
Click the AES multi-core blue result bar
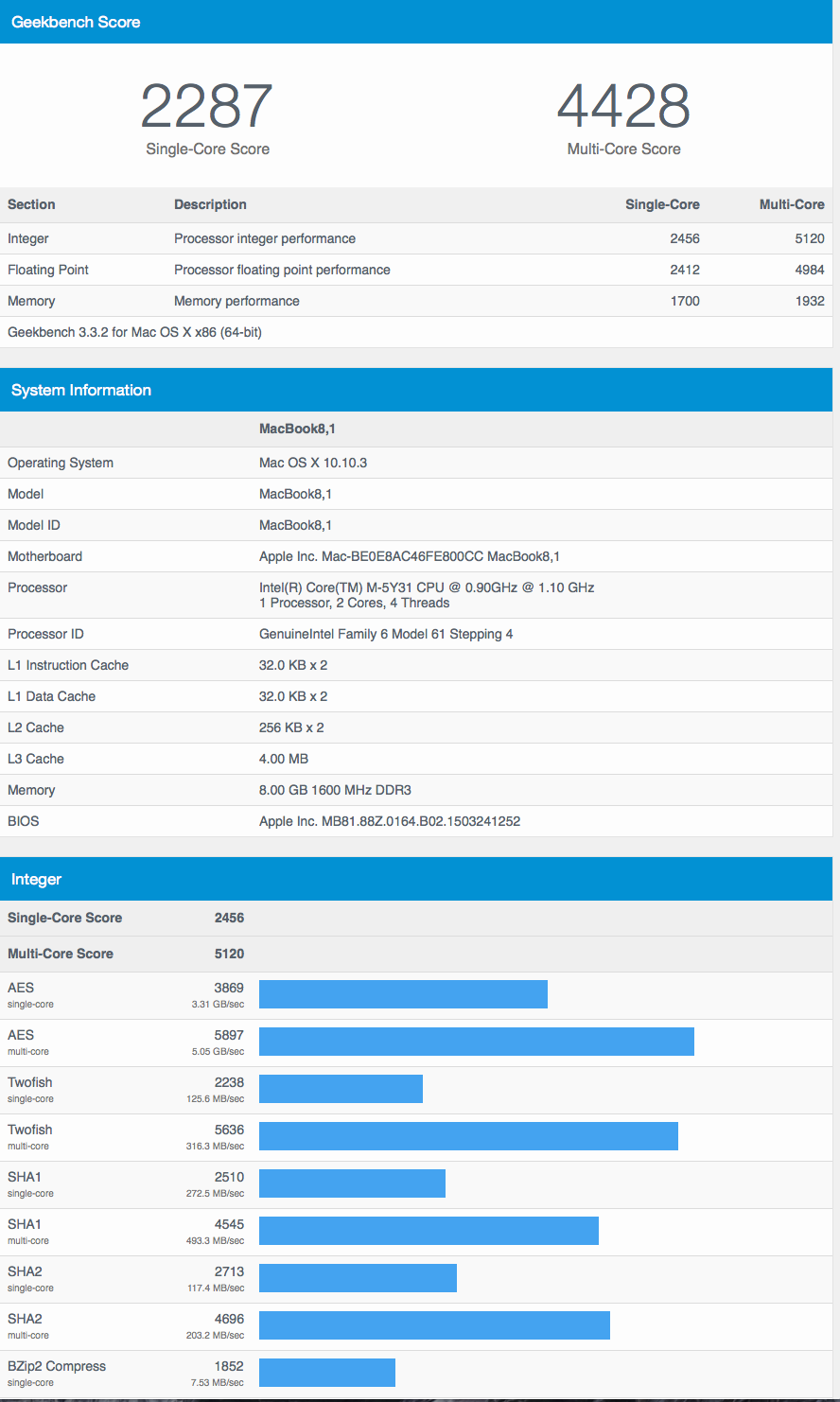coord(476,1042)
